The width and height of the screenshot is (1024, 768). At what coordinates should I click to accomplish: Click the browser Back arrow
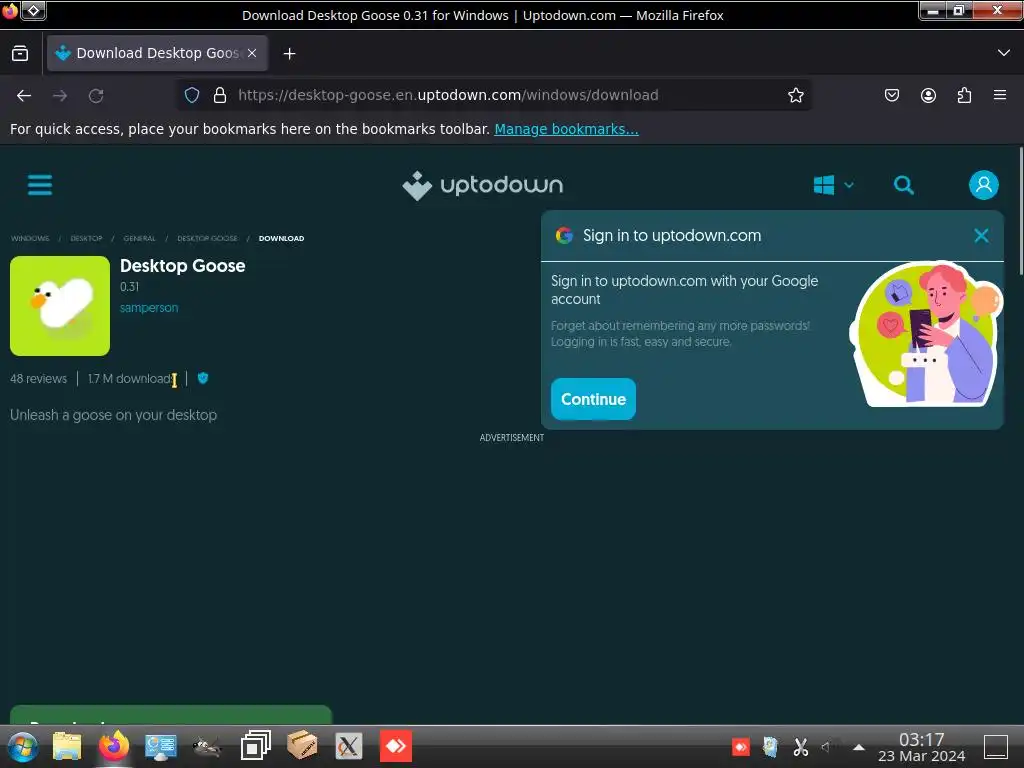[24, 96]
